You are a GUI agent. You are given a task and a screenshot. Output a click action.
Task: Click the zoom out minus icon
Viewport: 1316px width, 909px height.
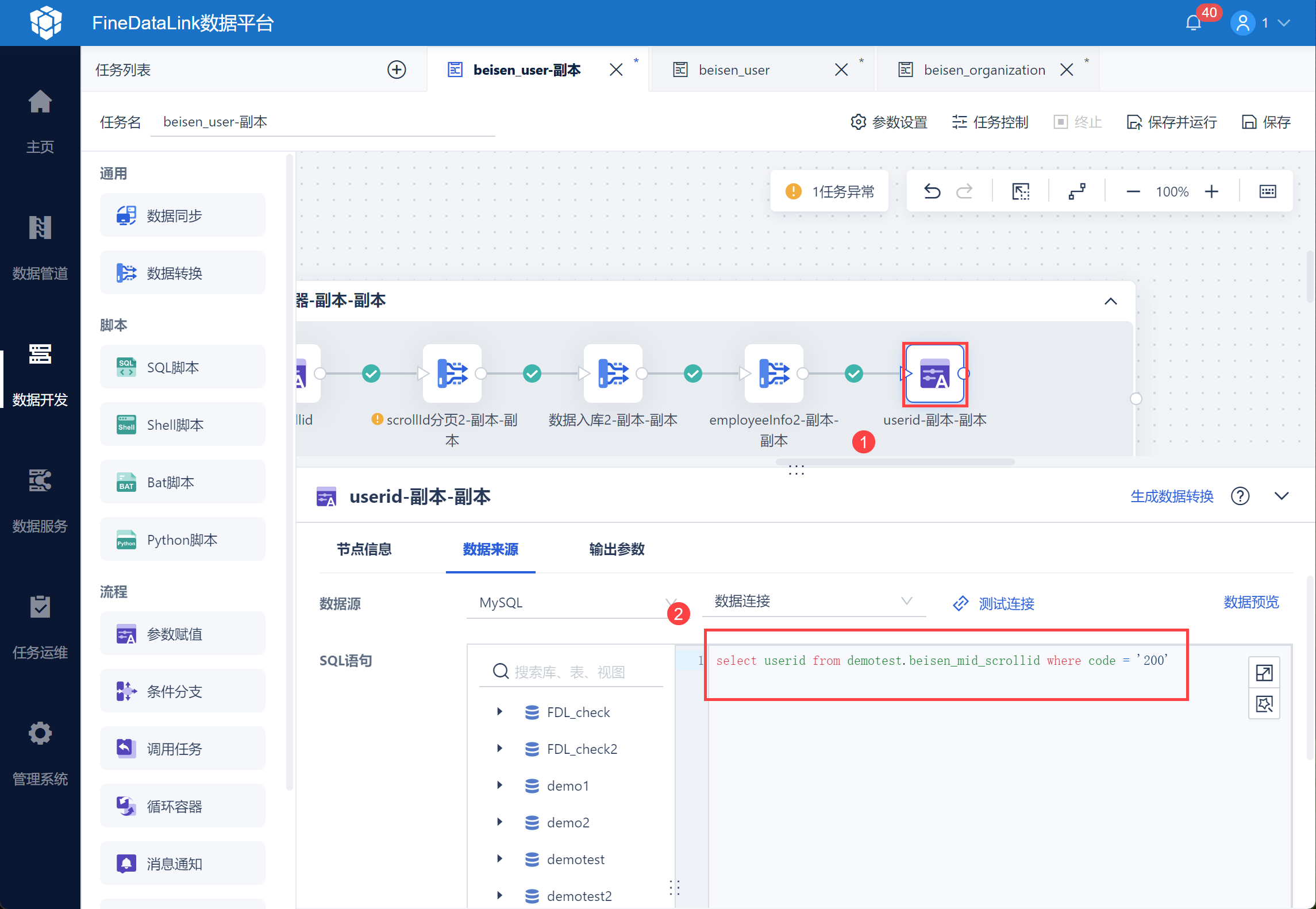tap(1133, 191)
